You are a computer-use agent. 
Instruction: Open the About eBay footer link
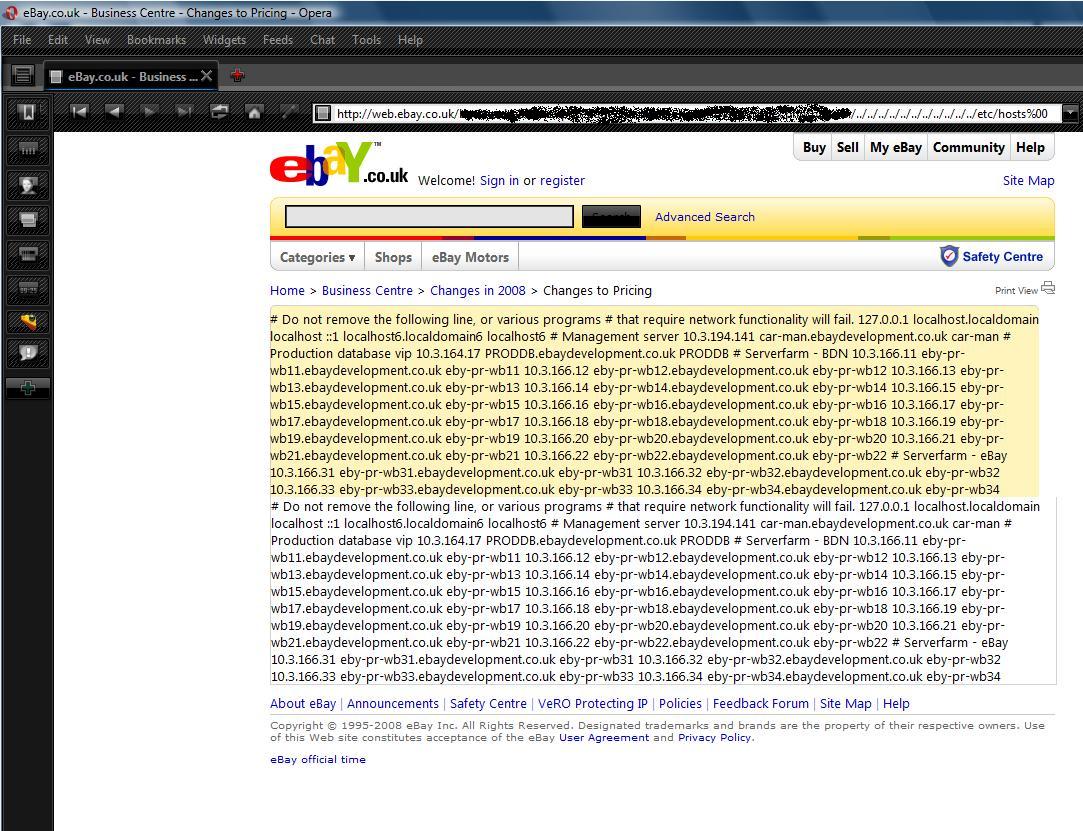click(x=303, y=703)
